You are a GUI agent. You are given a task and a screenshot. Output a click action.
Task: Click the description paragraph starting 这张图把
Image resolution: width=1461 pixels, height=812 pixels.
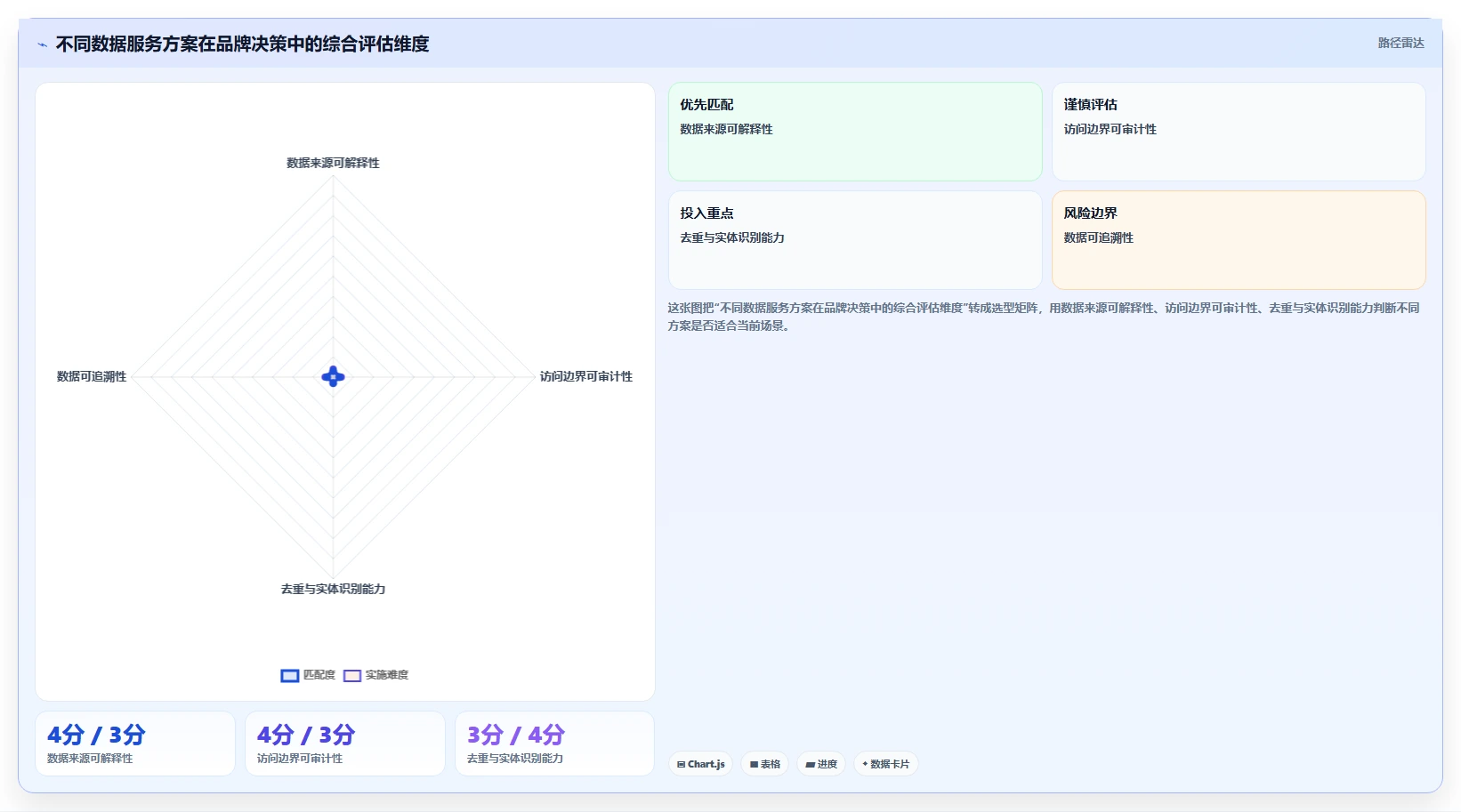(1044, 317)
